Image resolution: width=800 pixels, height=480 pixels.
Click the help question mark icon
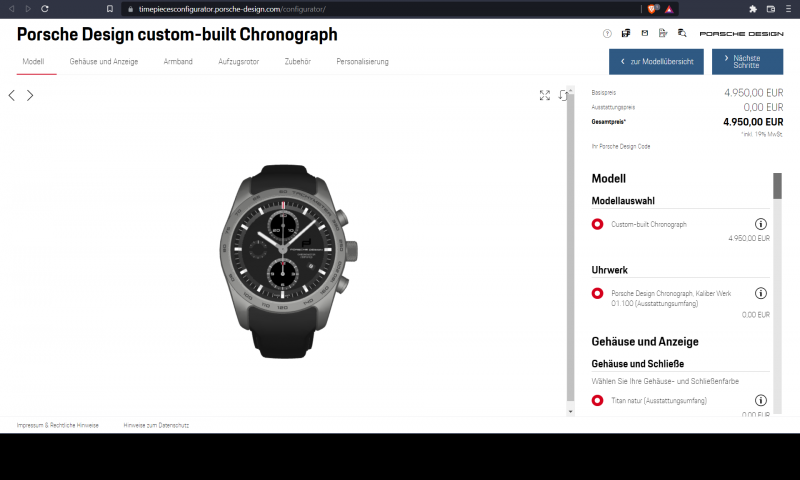point(607,33)
